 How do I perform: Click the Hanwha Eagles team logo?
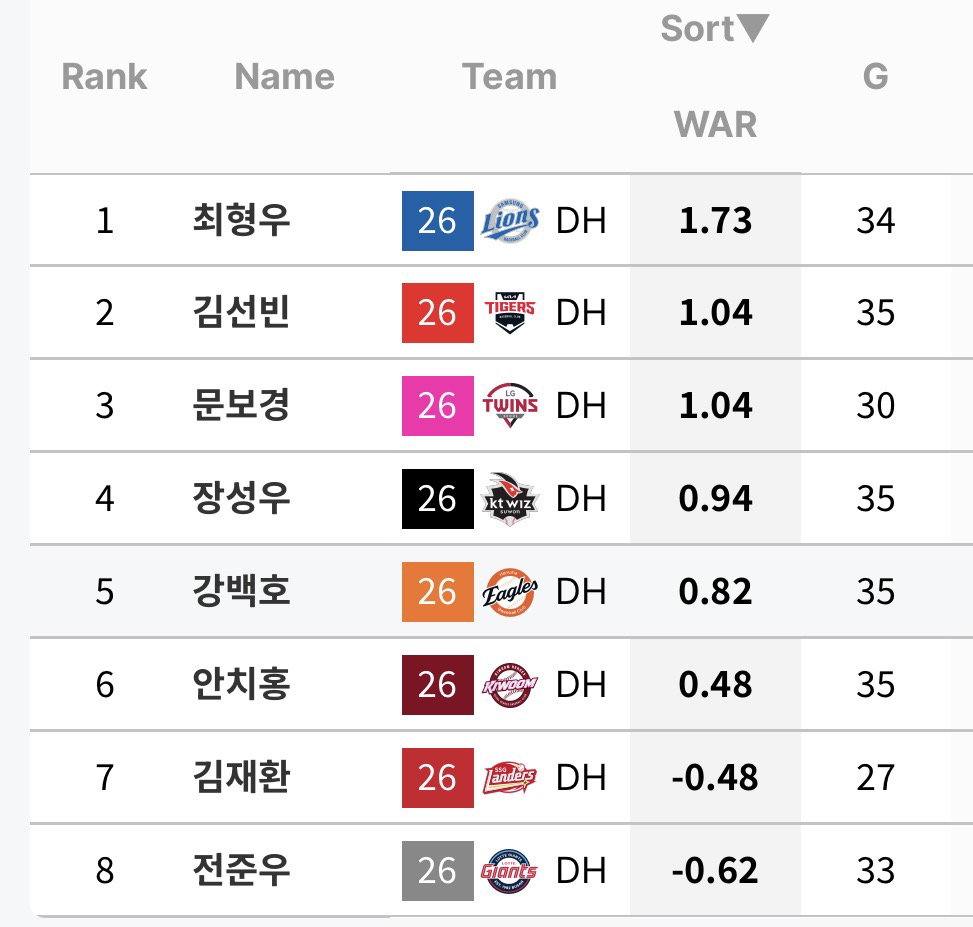pyautogui.click(x=510, y=592)
